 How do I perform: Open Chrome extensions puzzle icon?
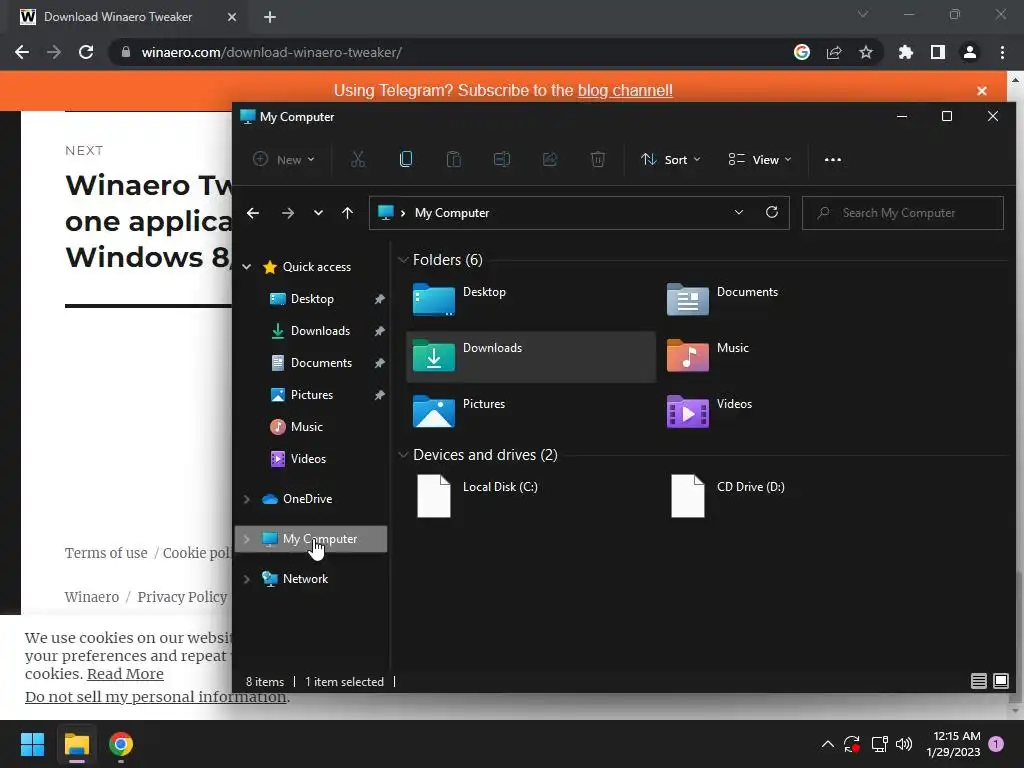[906, 52]
